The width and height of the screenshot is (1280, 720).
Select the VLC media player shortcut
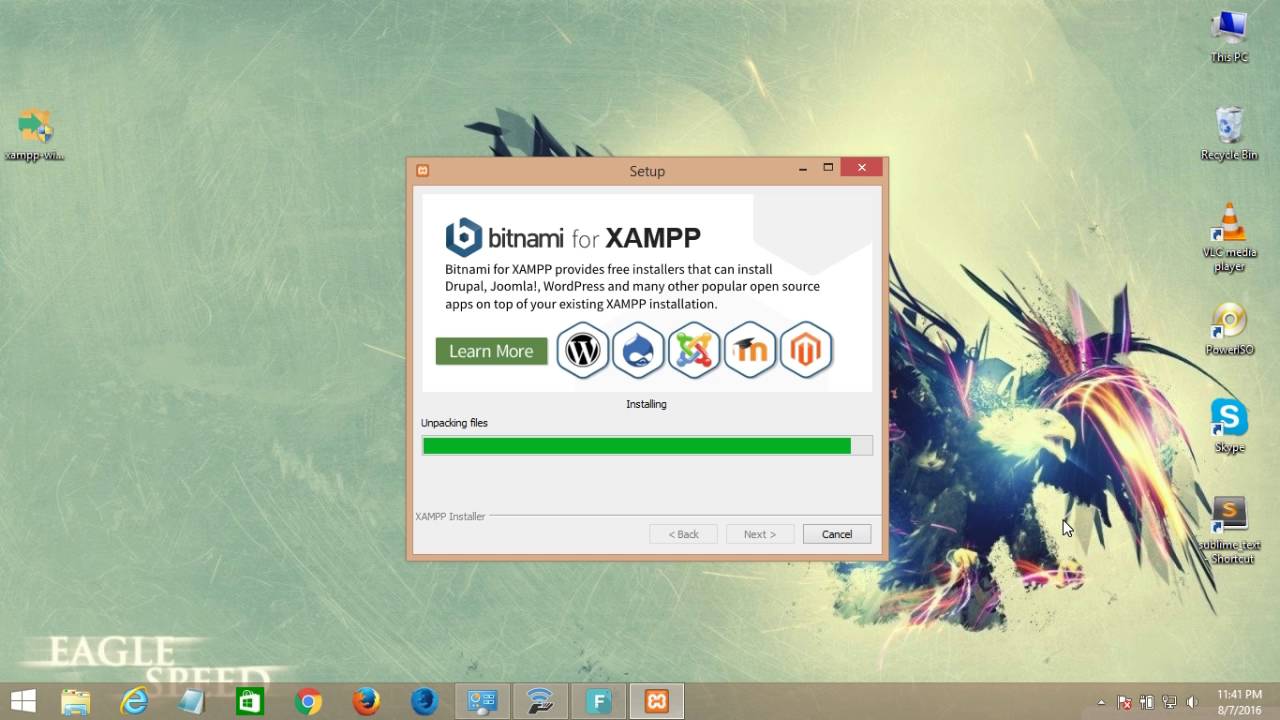(1229, 237)
